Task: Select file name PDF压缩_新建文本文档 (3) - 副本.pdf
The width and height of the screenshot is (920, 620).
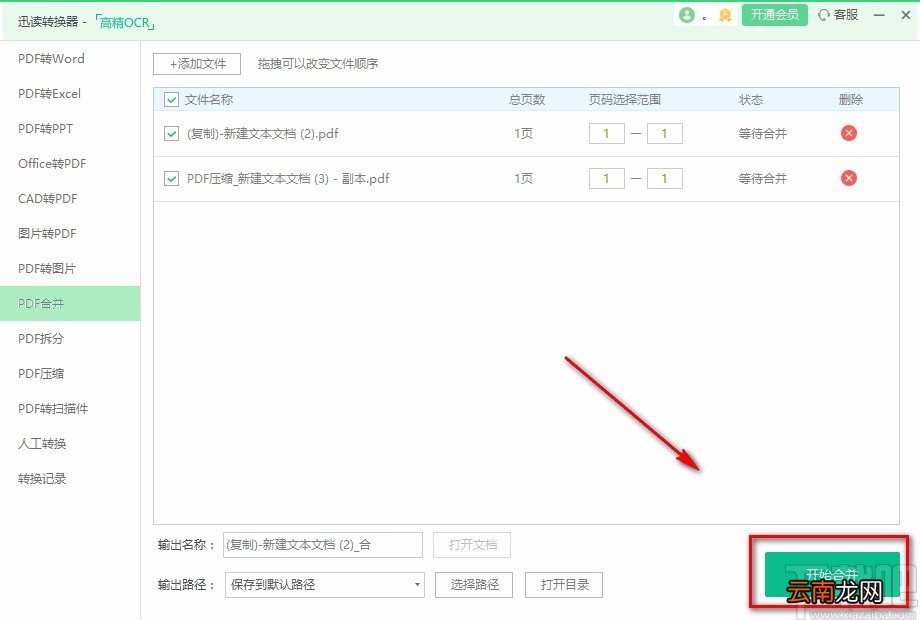Action: coord(288,178)
